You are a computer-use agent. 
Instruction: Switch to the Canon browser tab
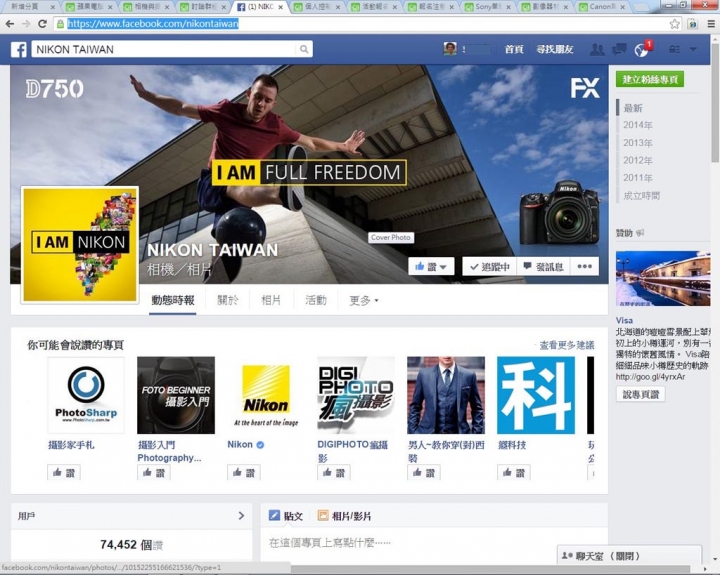[x=604, y=7]
